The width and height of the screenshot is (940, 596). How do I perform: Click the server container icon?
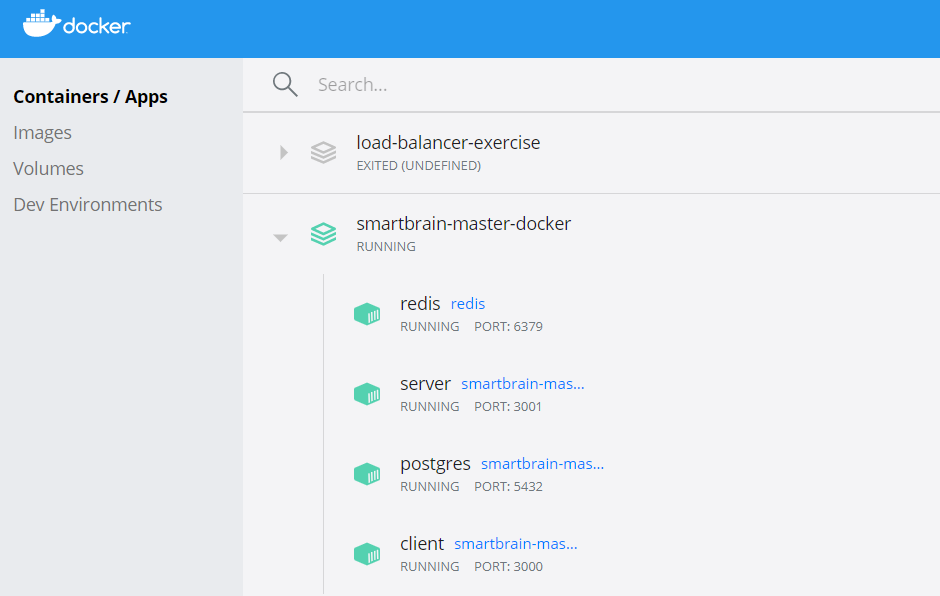(367, 394)
